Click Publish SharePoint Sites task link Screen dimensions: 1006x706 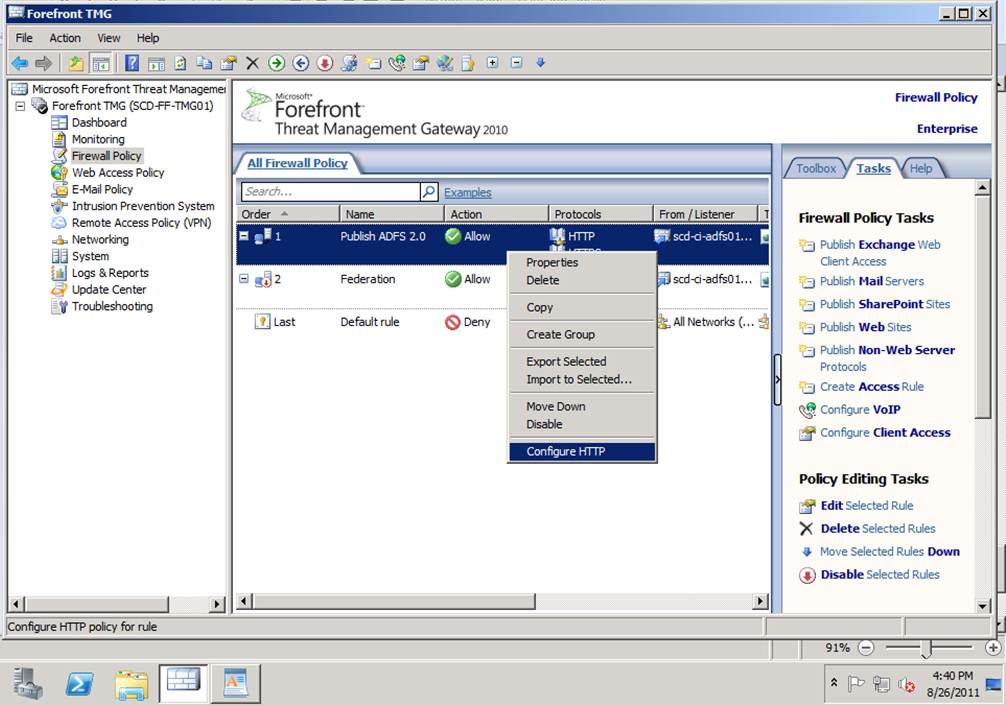coord(885,304)
